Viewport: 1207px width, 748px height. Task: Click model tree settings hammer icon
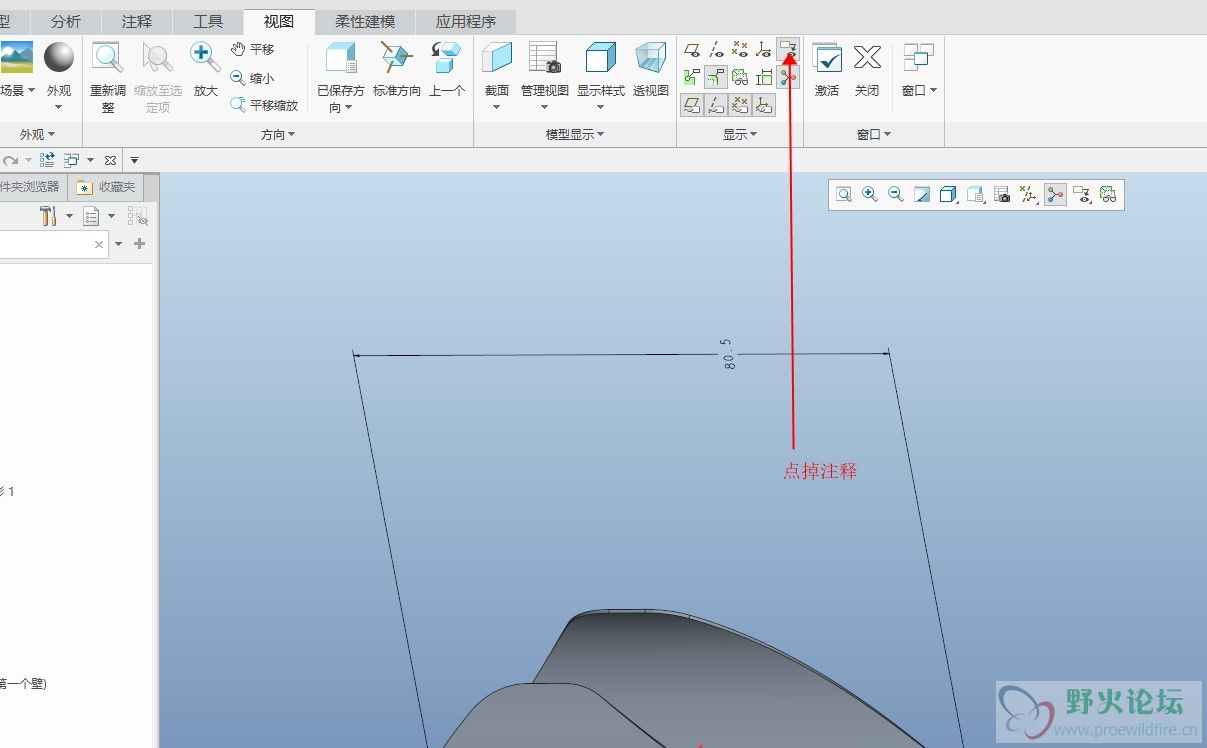coord(48,216)
